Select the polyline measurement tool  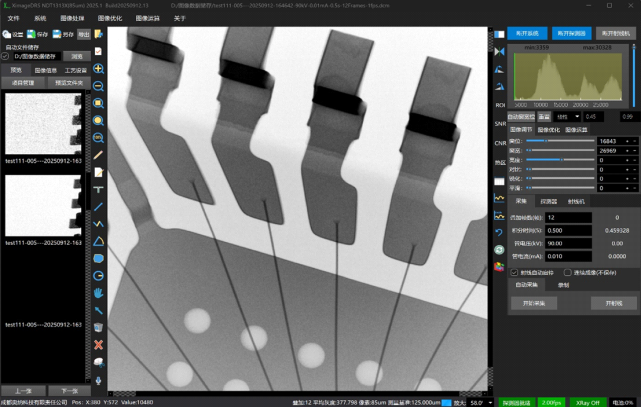click(x=99, y=223)
